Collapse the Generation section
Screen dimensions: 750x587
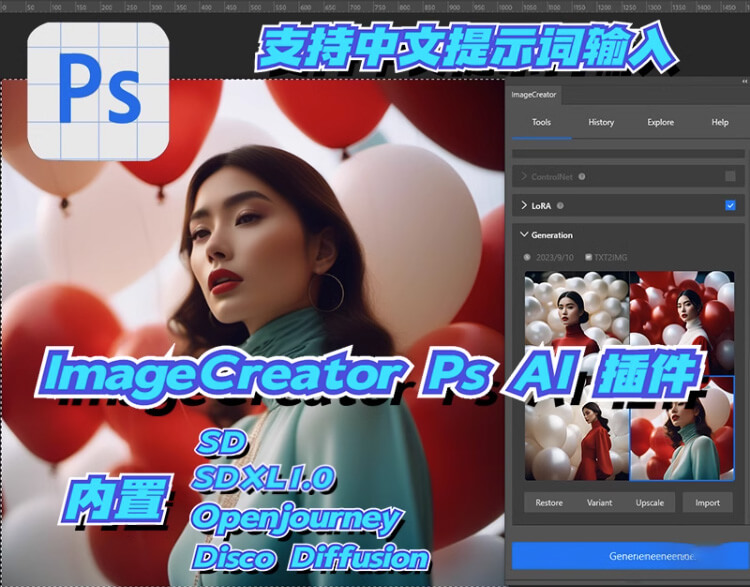524,234
